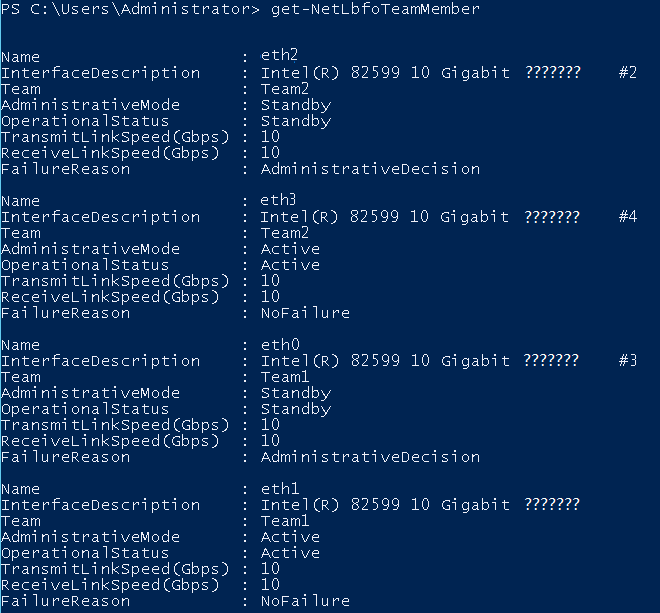This screenshot has height=613, width=660.
Task: Click eth2's AdministrativeDecision failure reason
Action: (x=370, y=169)
